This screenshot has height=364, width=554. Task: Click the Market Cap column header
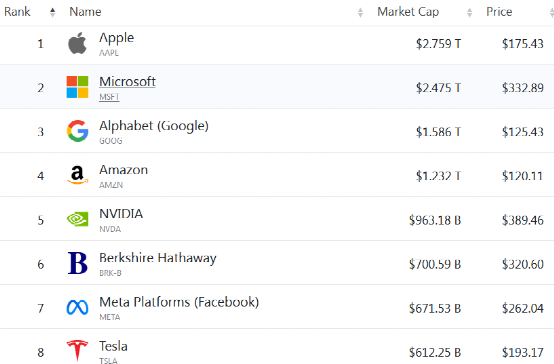click(408, 12)
